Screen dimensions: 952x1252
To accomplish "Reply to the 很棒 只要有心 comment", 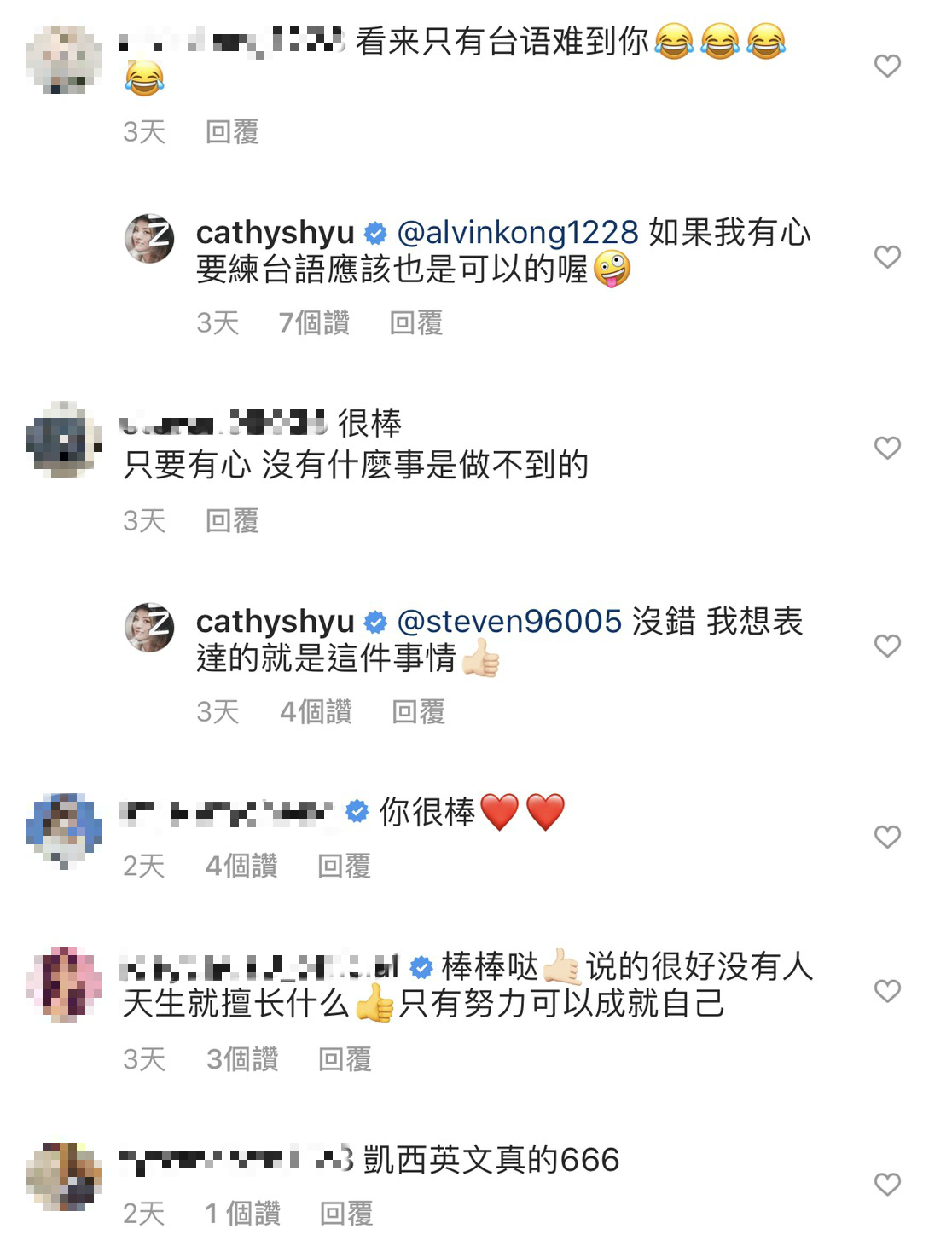I will [x=232, y=520].
